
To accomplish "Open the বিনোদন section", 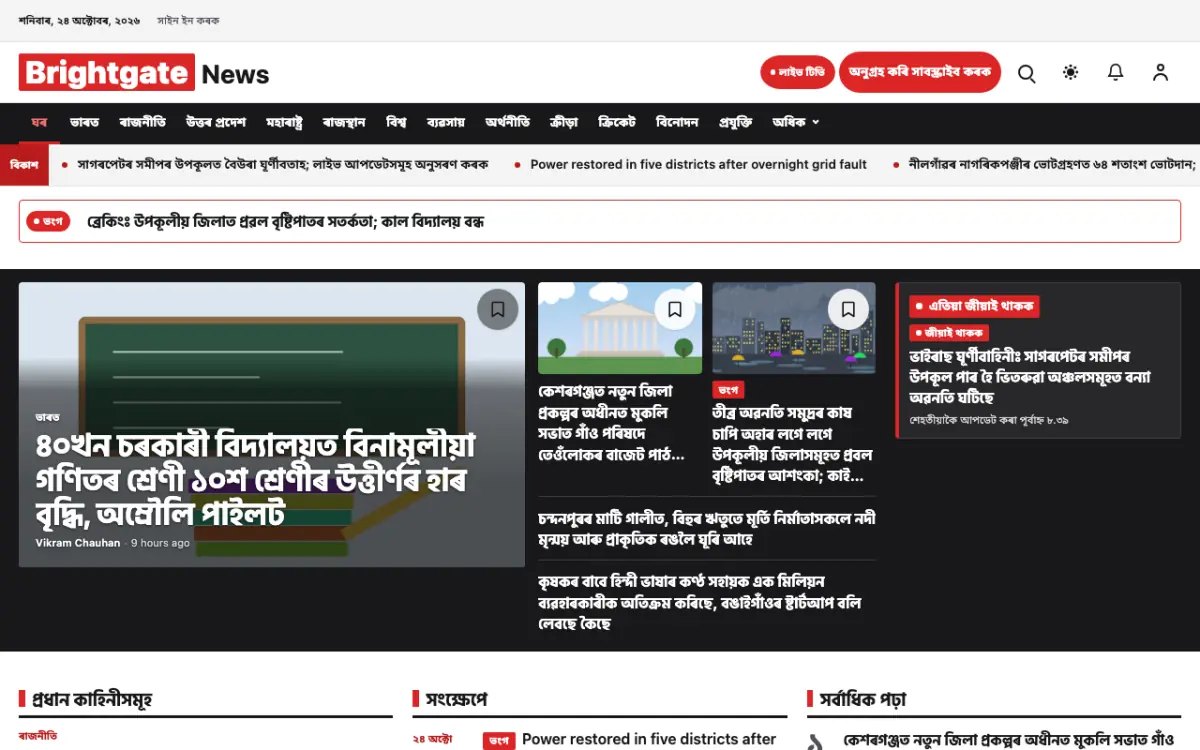I will point(677,122).
